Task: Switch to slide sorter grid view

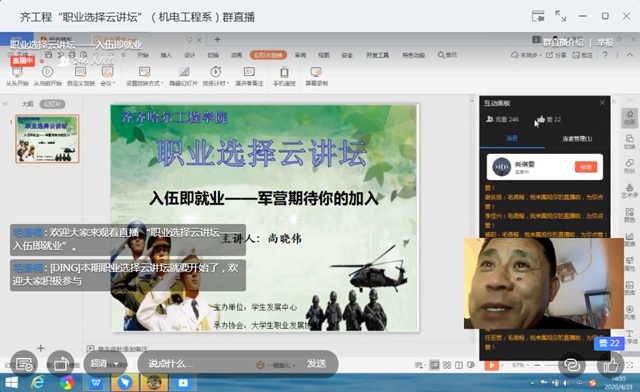Action: [447, 365]
